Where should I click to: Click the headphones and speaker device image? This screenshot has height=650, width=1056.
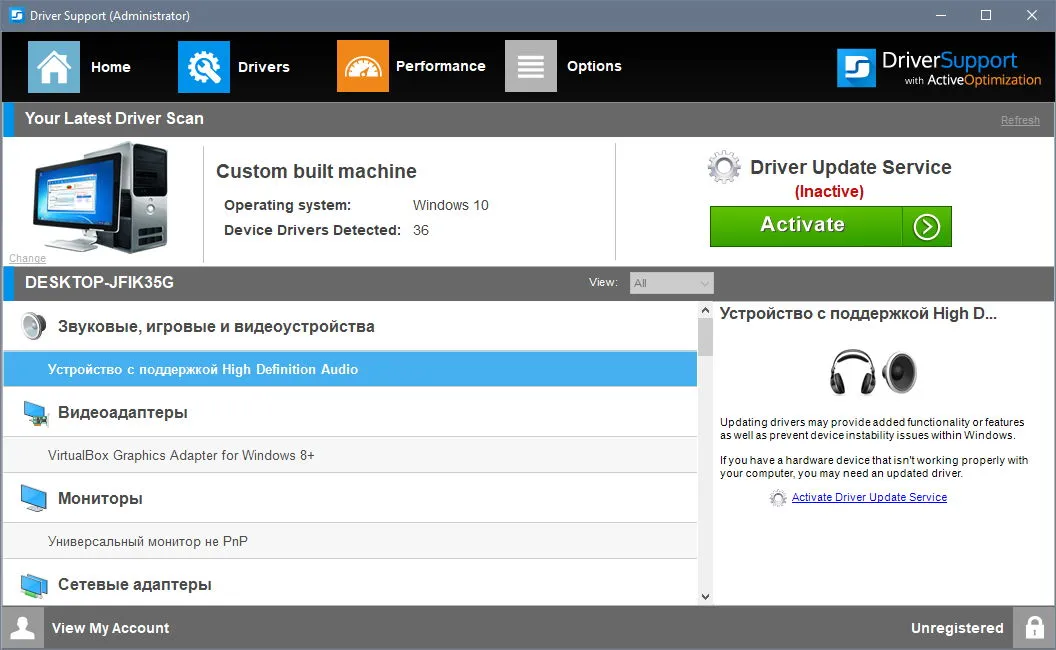tap(873, 372)
